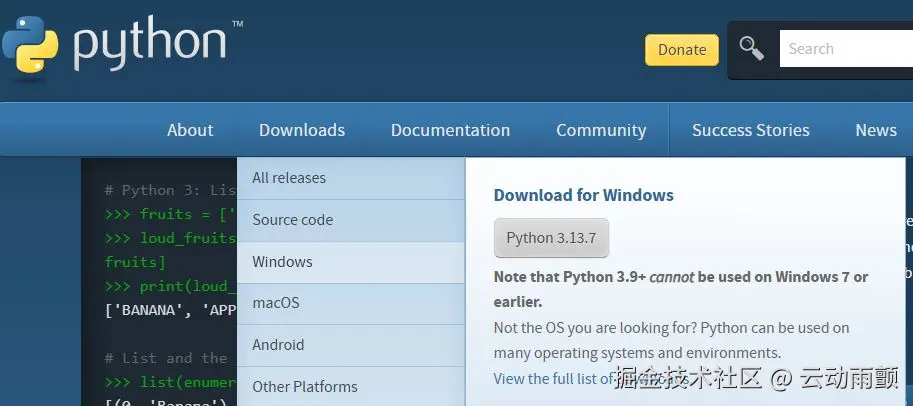Image resolution: width=913 pixels, height=406 pixels.
Task: Open the Success Stories menu
Action: [x=751, y=130]
